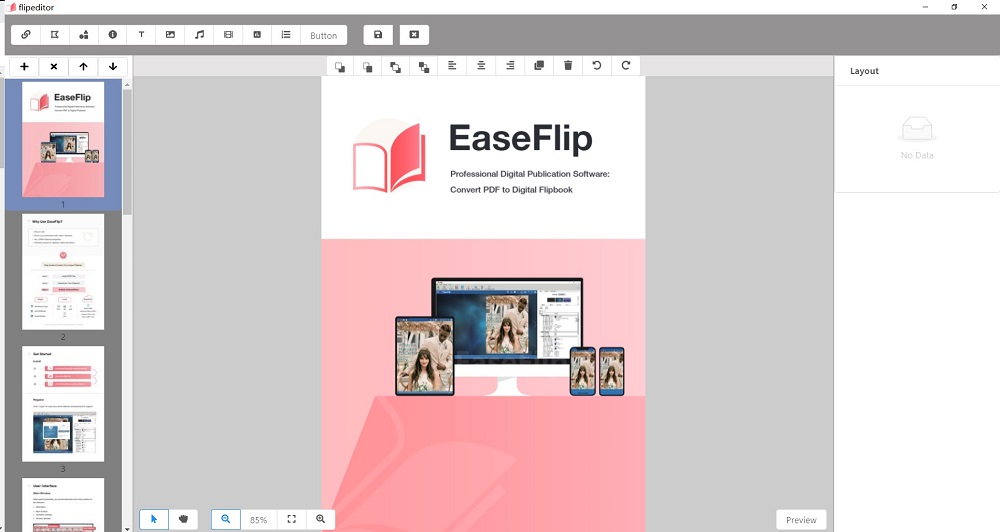Align selected objects to the left
The width and height of the screenshot is (1000, 532).
[452, 66]
